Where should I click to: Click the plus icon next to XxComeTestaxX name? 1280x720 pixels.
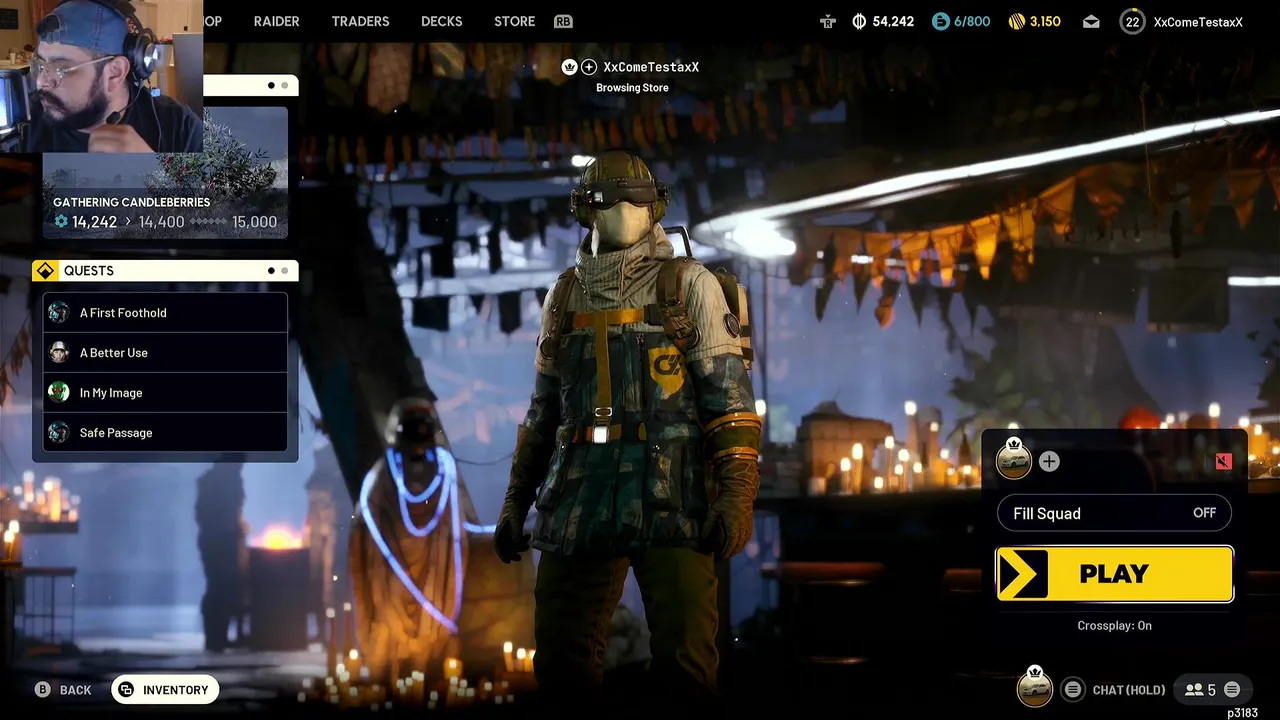coord(589,67)
